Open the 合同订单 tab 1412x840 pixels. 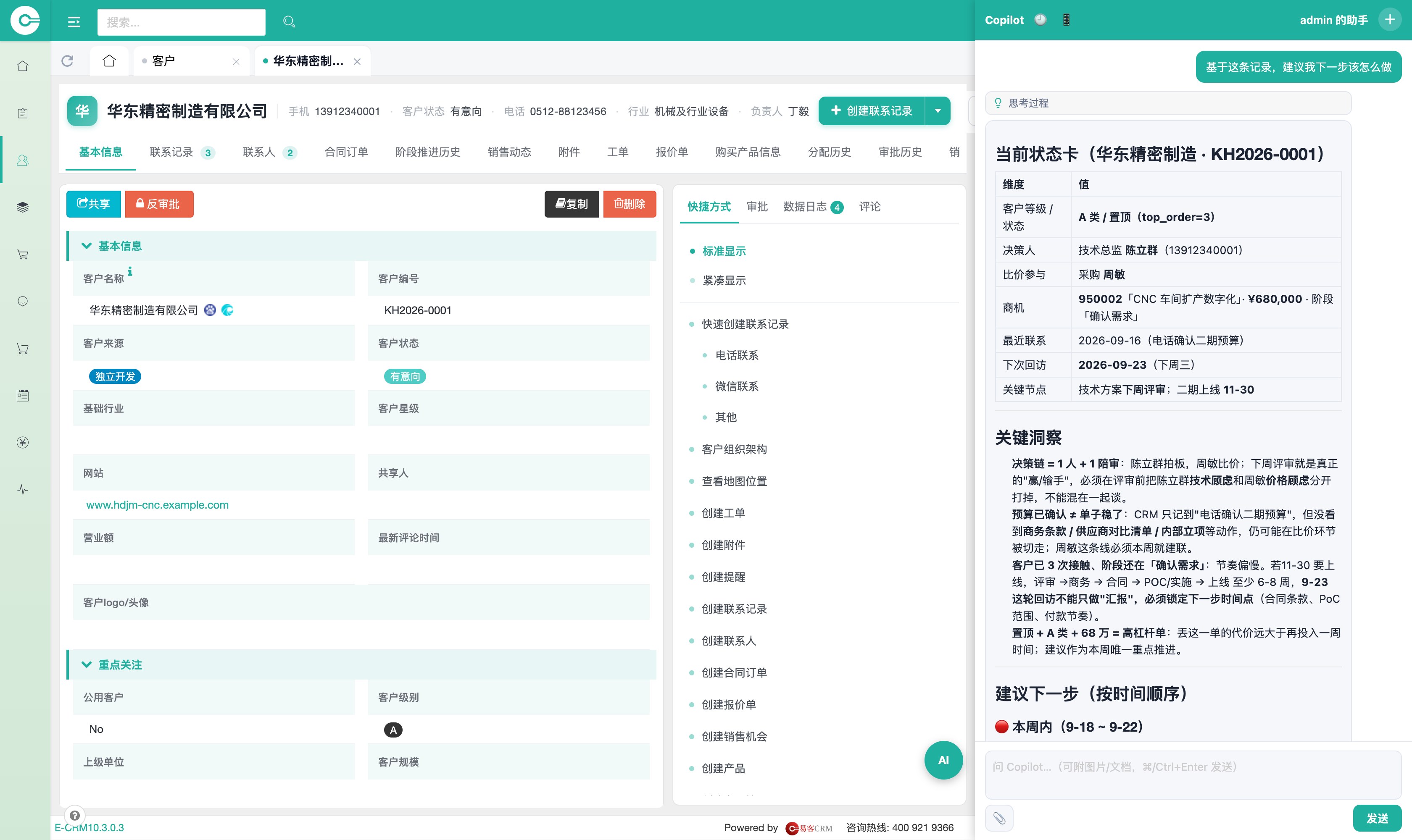tap(346, 152)
